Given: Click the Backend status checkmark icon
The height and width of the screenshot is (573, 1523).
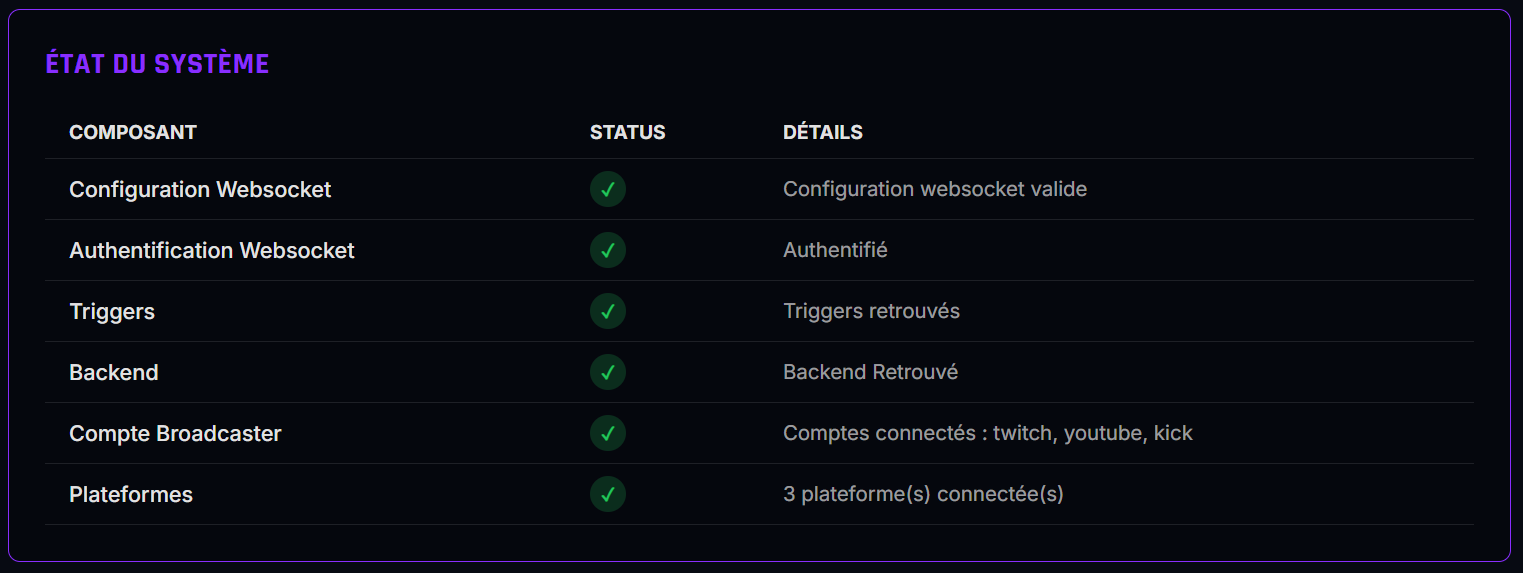Looking at the screenshot, I should point(607,372).
